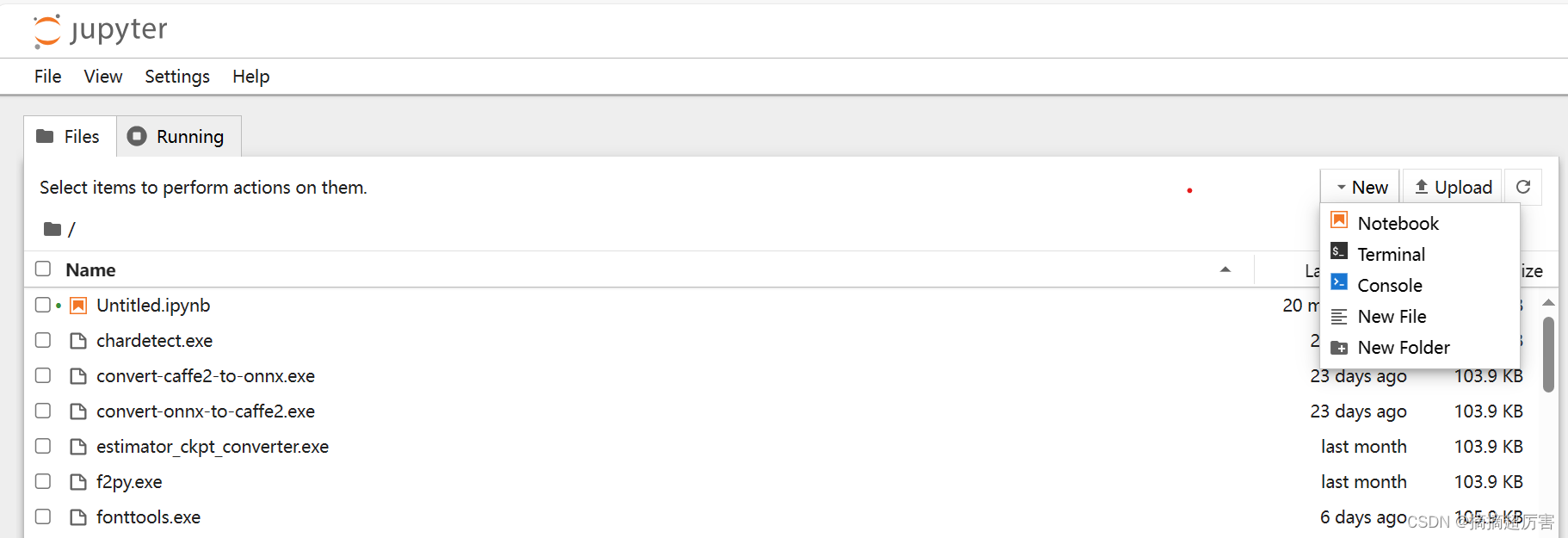
Task: Click the Console icon in the New menu
Action: (x=1339, y=283)
